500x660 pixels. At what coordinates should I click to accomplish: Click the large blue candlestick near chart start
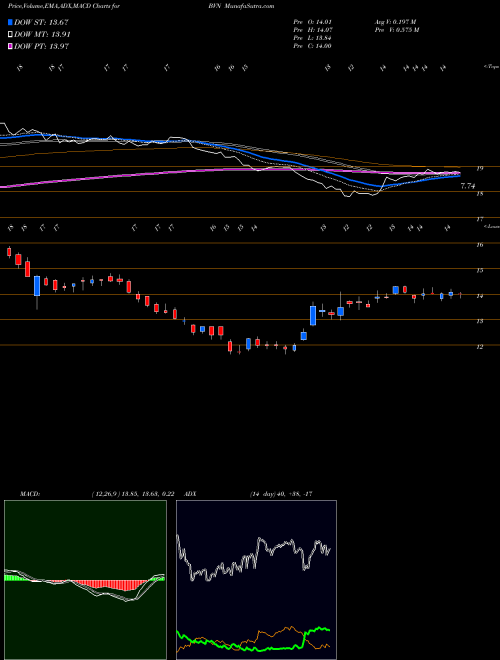(37, 286)
